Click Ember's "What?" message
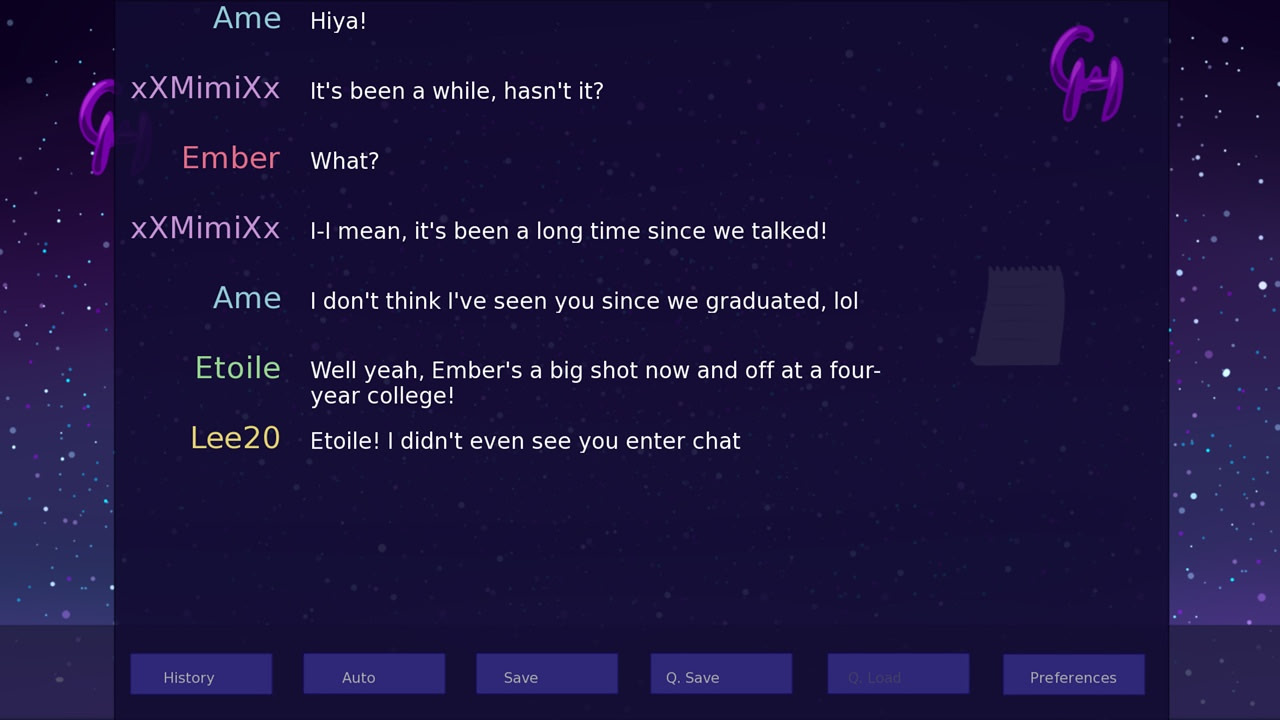Viewport: 1280px width, 720px height. tap(344, 161)
